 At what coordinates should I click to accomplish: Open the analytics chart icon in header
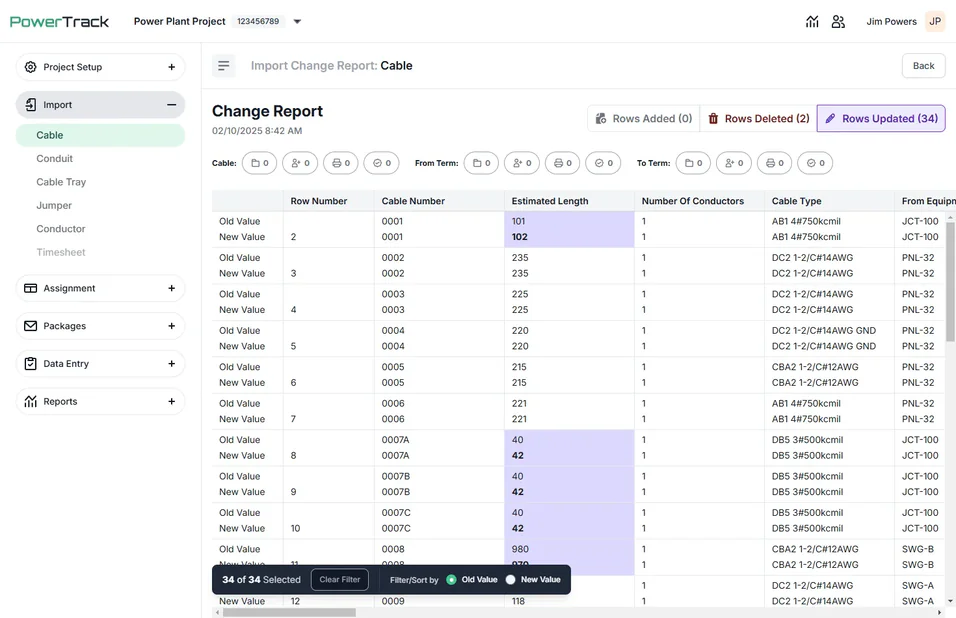click(812, 21)
